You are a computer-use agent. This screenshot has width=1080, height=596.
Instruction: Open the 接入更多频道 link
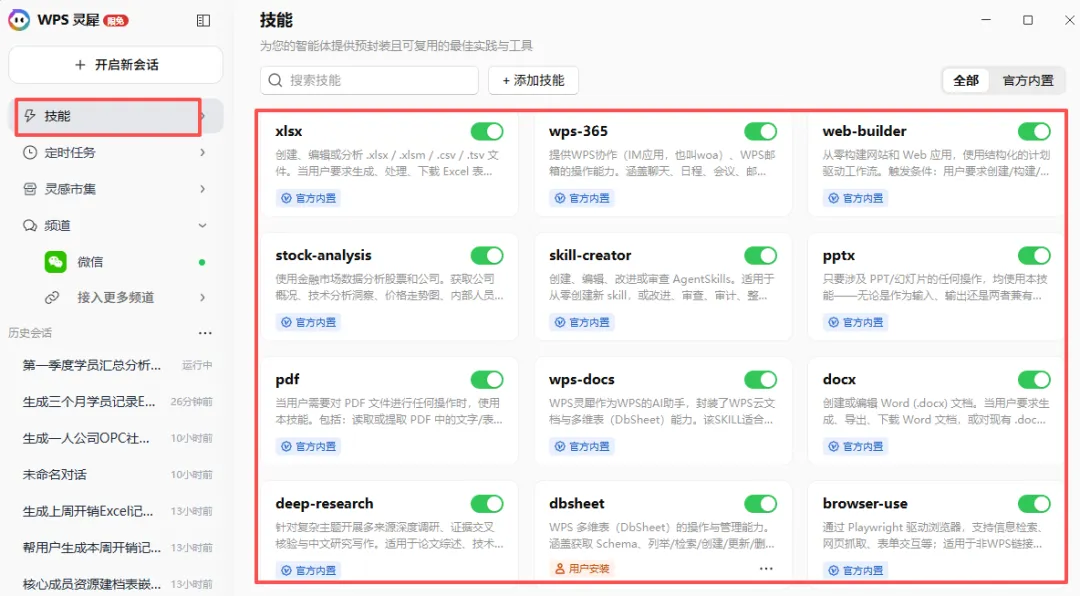[116, 298]
